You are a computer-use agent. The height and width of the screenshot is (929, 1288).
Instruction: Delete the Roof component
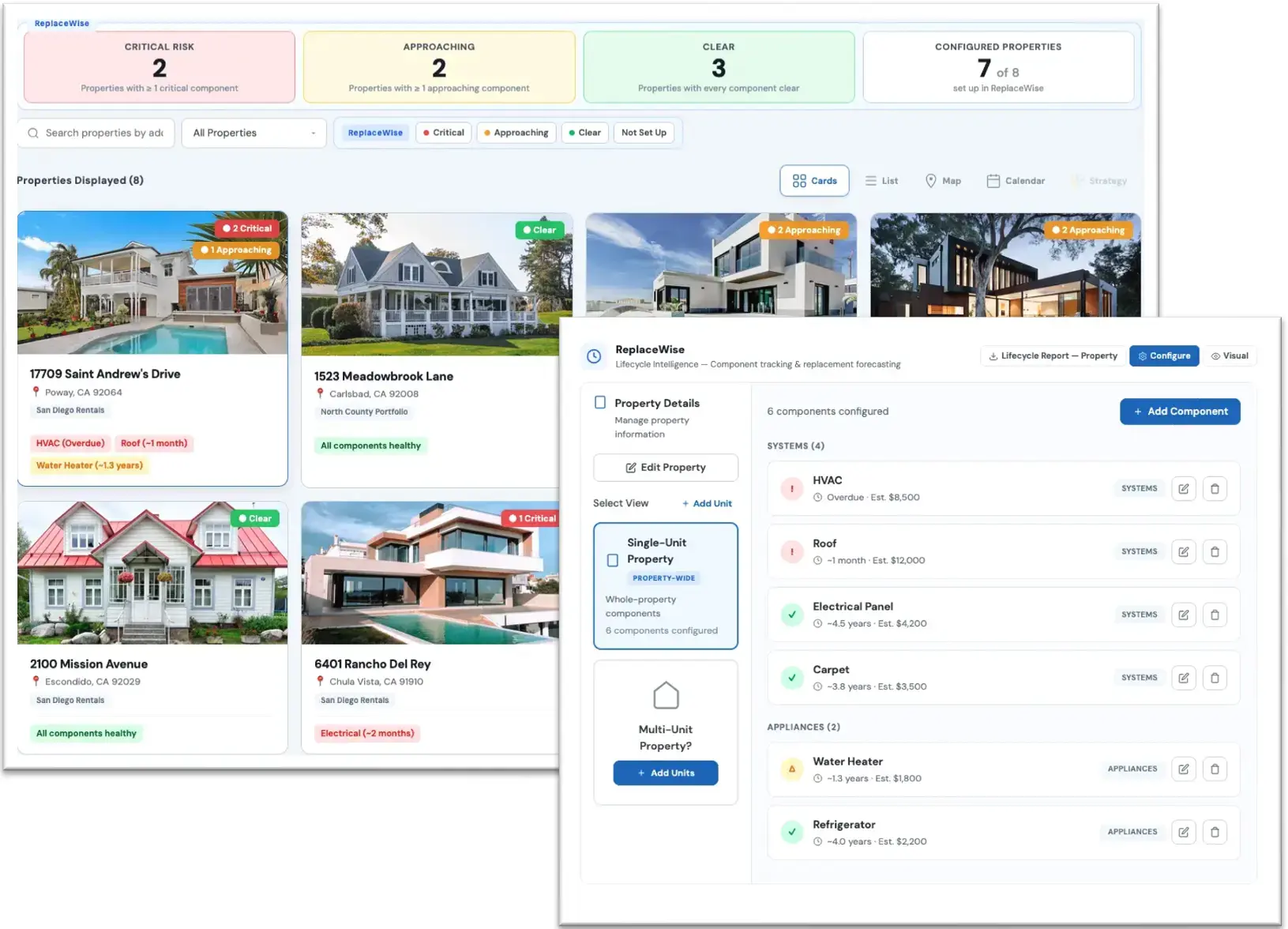[1215, 551]
